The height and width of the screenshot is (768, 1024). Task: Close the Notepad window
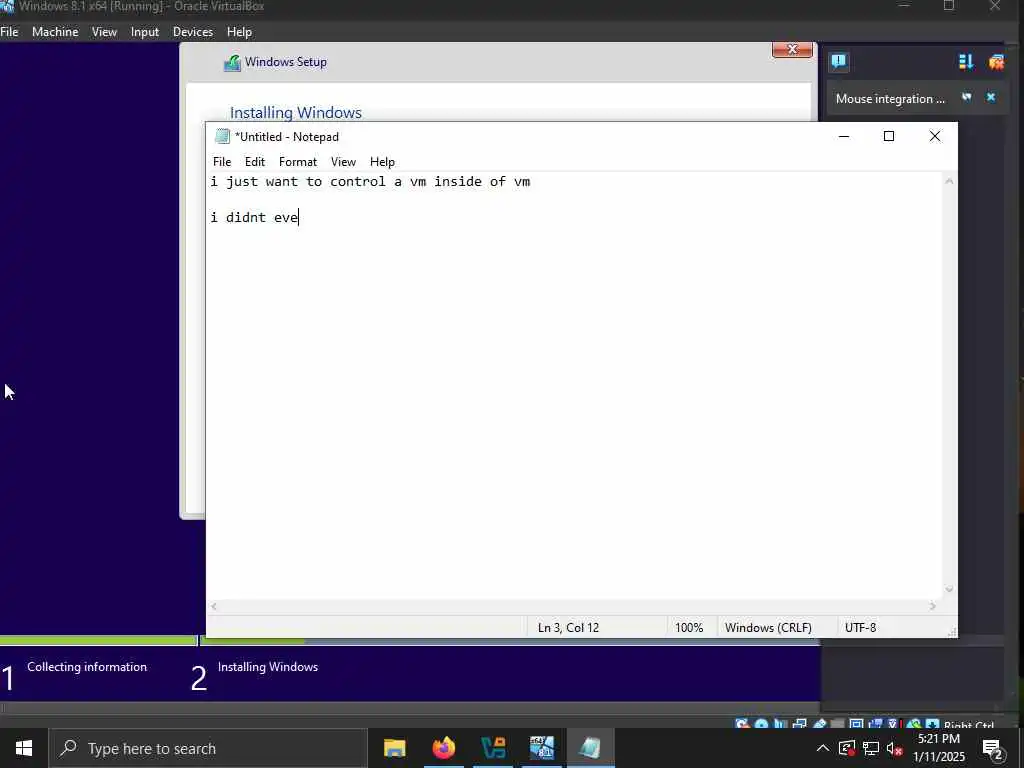pyautogui.click(x=935, y=136)
